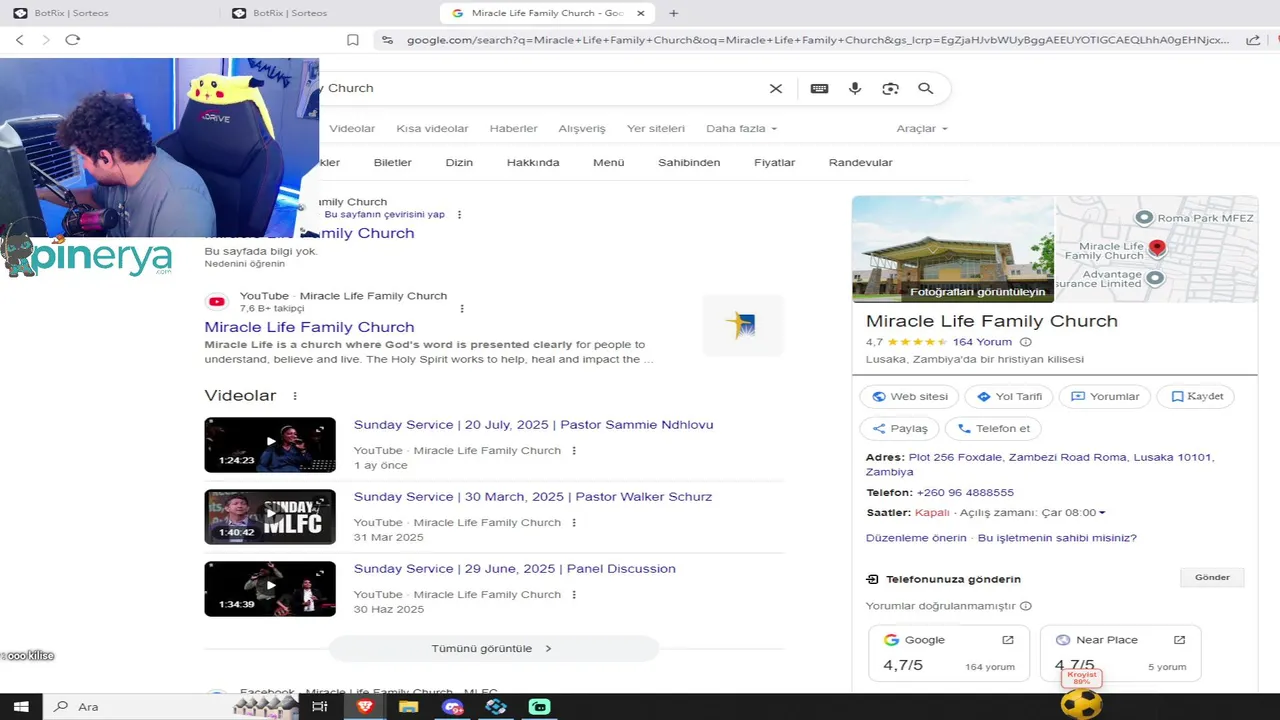Click Bu işletmenin sahibi misiniz link
This screenshot has height=720, width=1280.
[1057, 538]
